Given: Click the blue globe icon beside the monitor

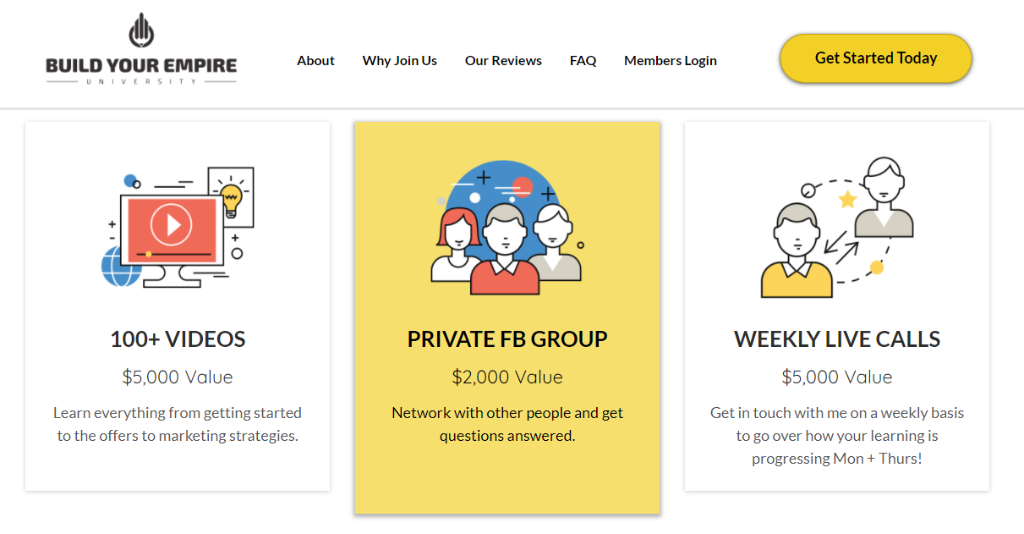Looking at the screenshot, I should [x=119, y=266].
